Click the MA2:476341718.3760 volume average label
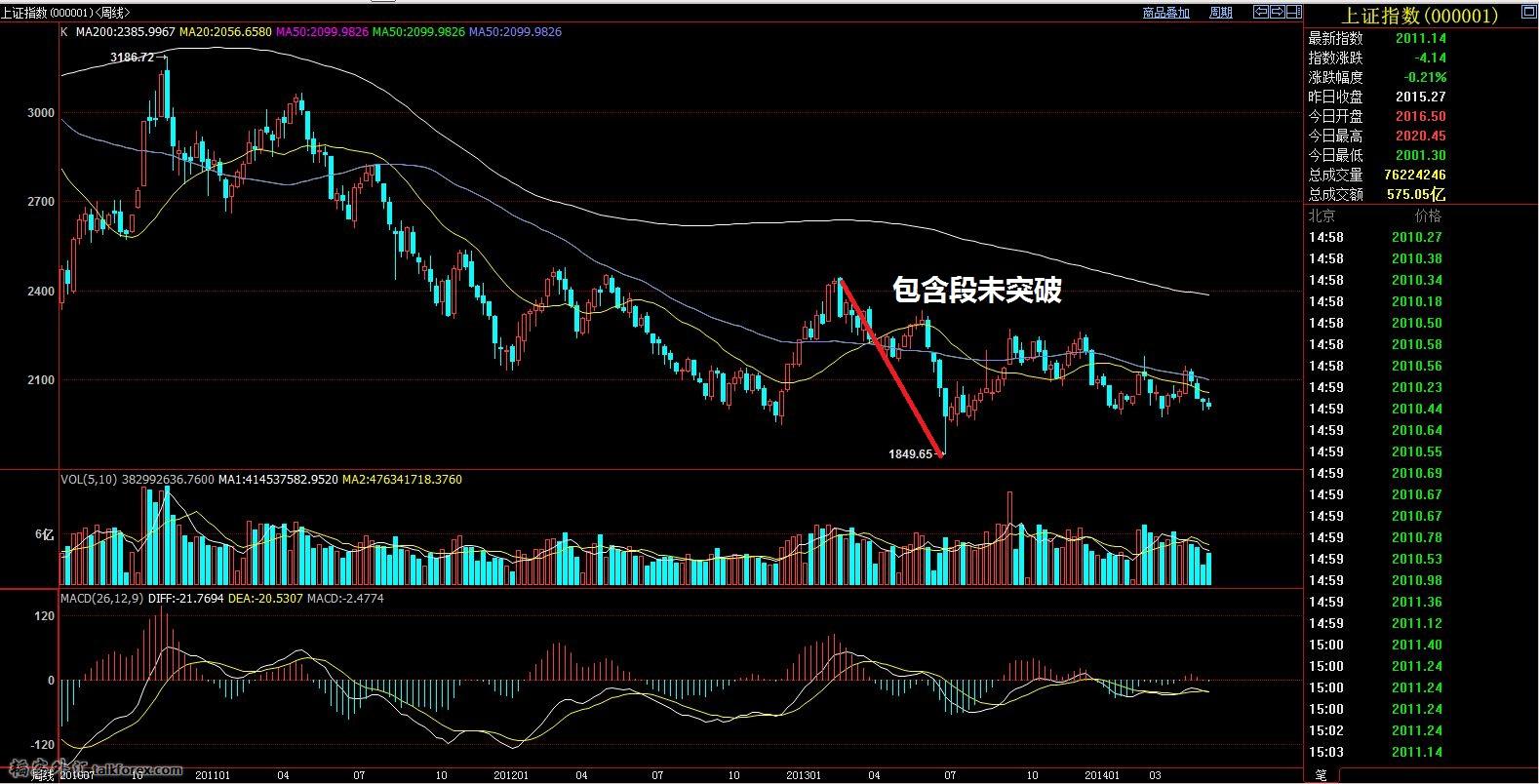This screenshot has width=1539, height=784. (x=402, y=480)
